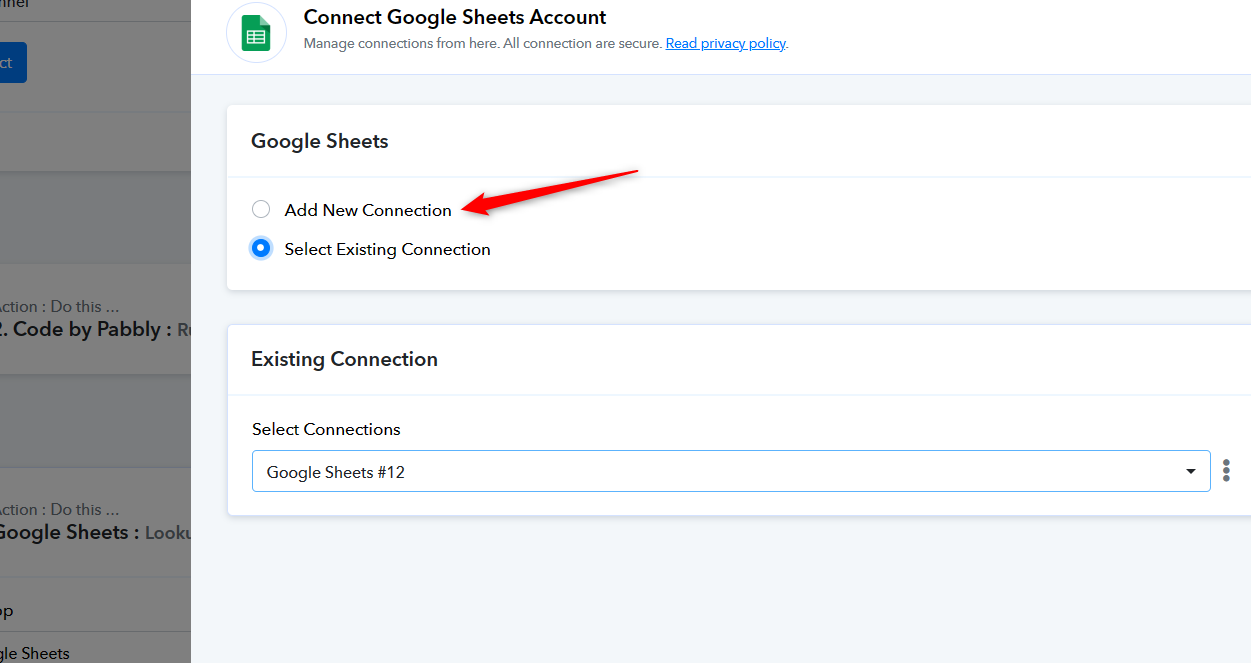Open the Select Connections dropdown
This screenshot has width=1251, height=663.
(x=731, y=471)
